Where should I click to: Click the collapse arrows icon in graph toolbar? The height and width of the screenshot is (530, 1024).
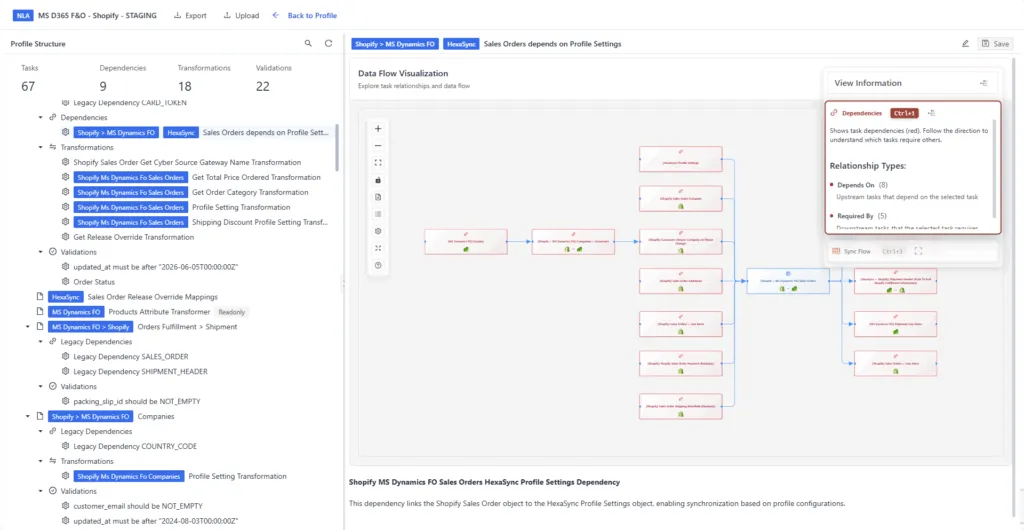(x=378, y=248)
